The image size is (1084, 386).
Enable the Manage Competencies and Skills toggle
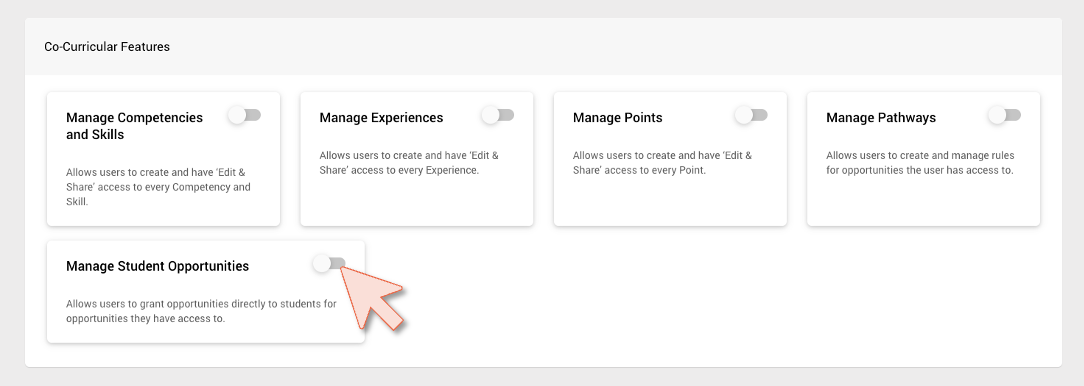245,115
